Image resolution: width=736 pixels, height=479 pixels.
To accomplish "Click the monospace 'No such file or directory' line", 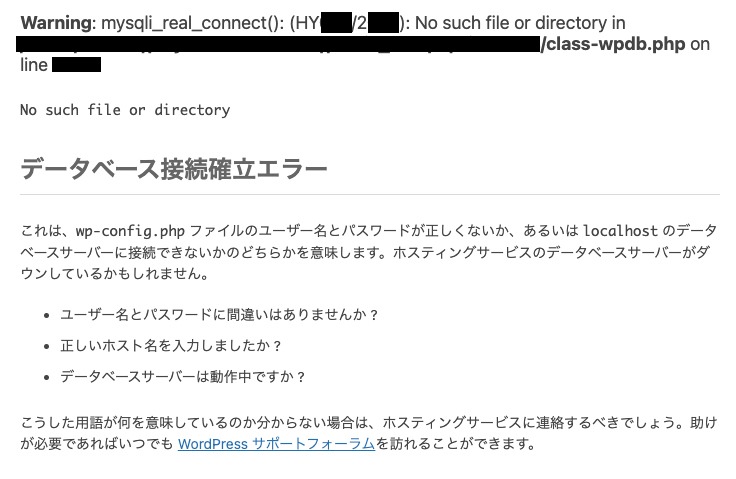I will 125,110.
